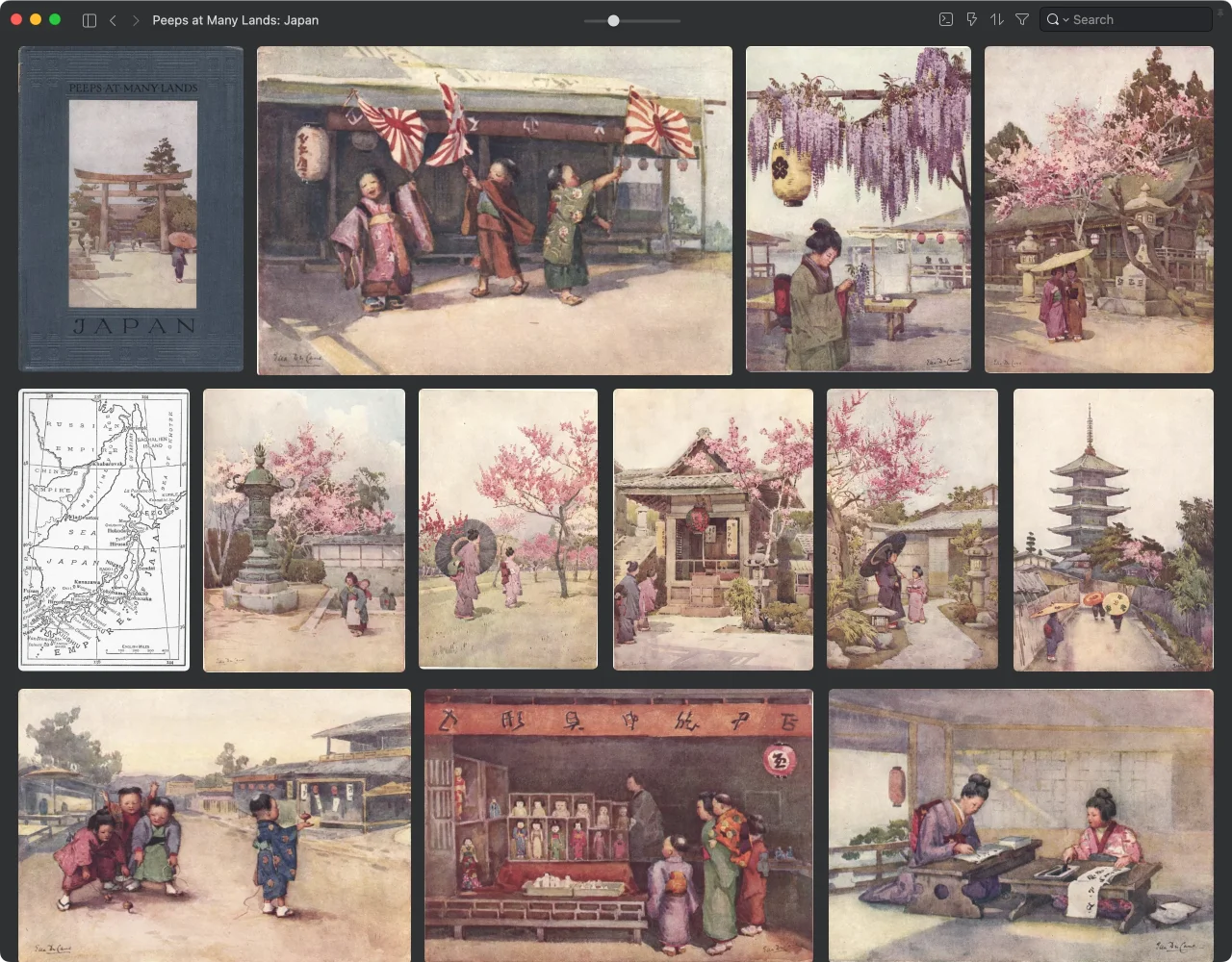The width and height of the screenshot is (1232, 962).
Task: Open the two women under yellow umbrella painting
Action: tap(1099, 210)
